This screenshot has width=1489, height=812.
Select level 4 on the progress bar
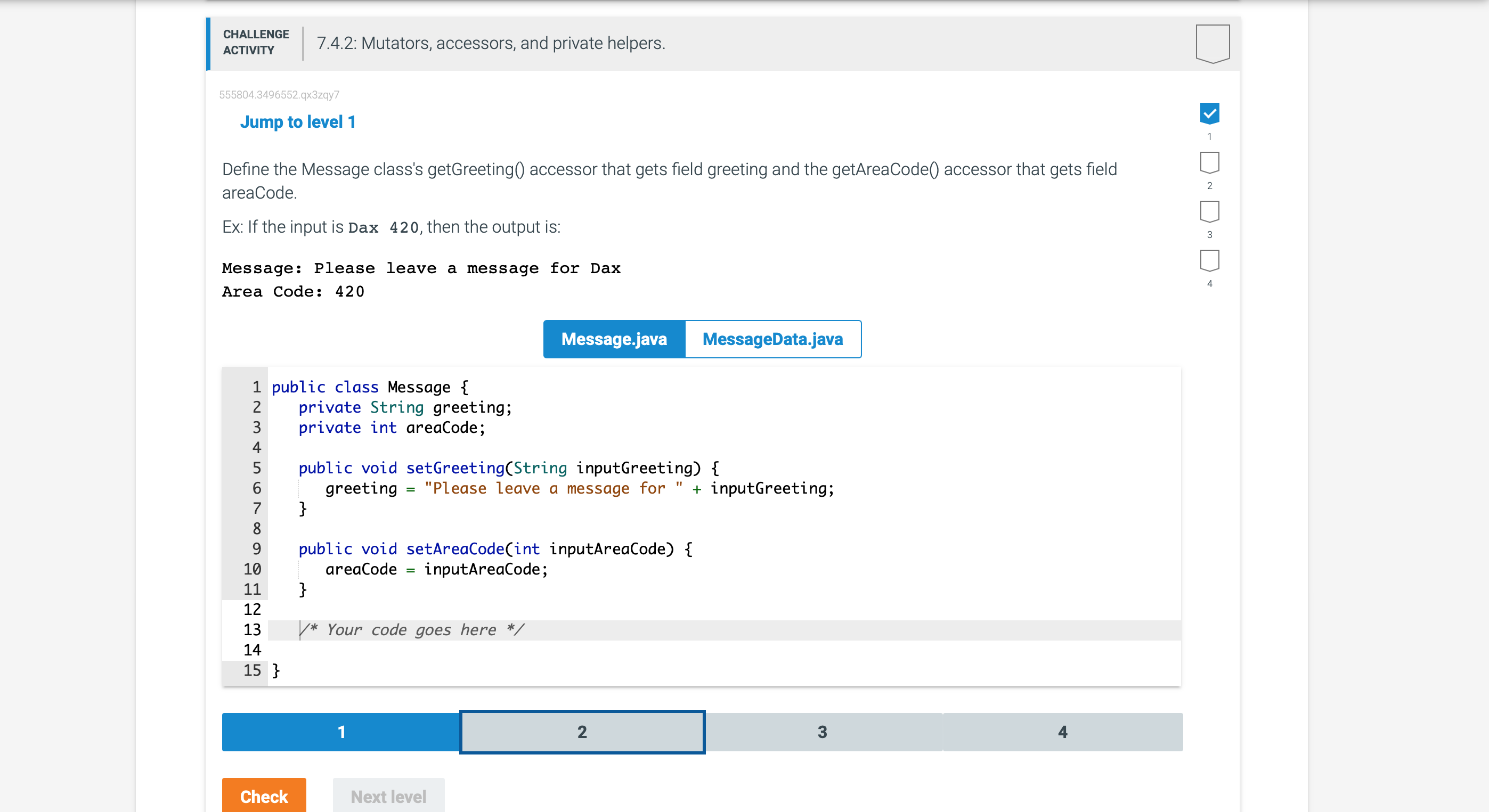click(1063, 732)
